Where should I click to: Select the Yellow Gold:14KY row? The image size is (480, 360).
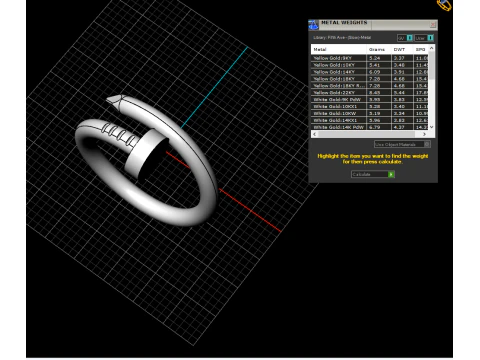coord(370,72)
